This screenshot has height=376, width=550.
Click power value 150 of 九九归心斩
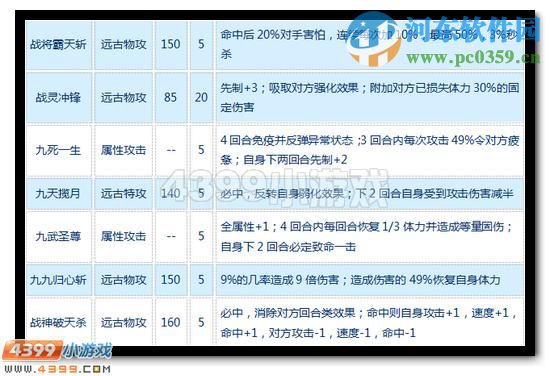(x=170, y=280)
